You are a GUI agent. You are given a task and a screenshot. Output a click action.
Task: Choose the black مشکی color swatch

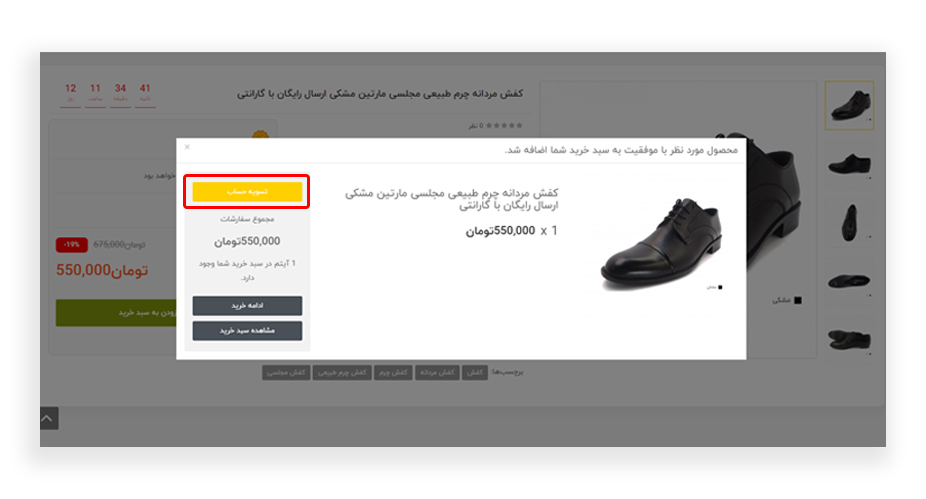[x=798, y=300]
